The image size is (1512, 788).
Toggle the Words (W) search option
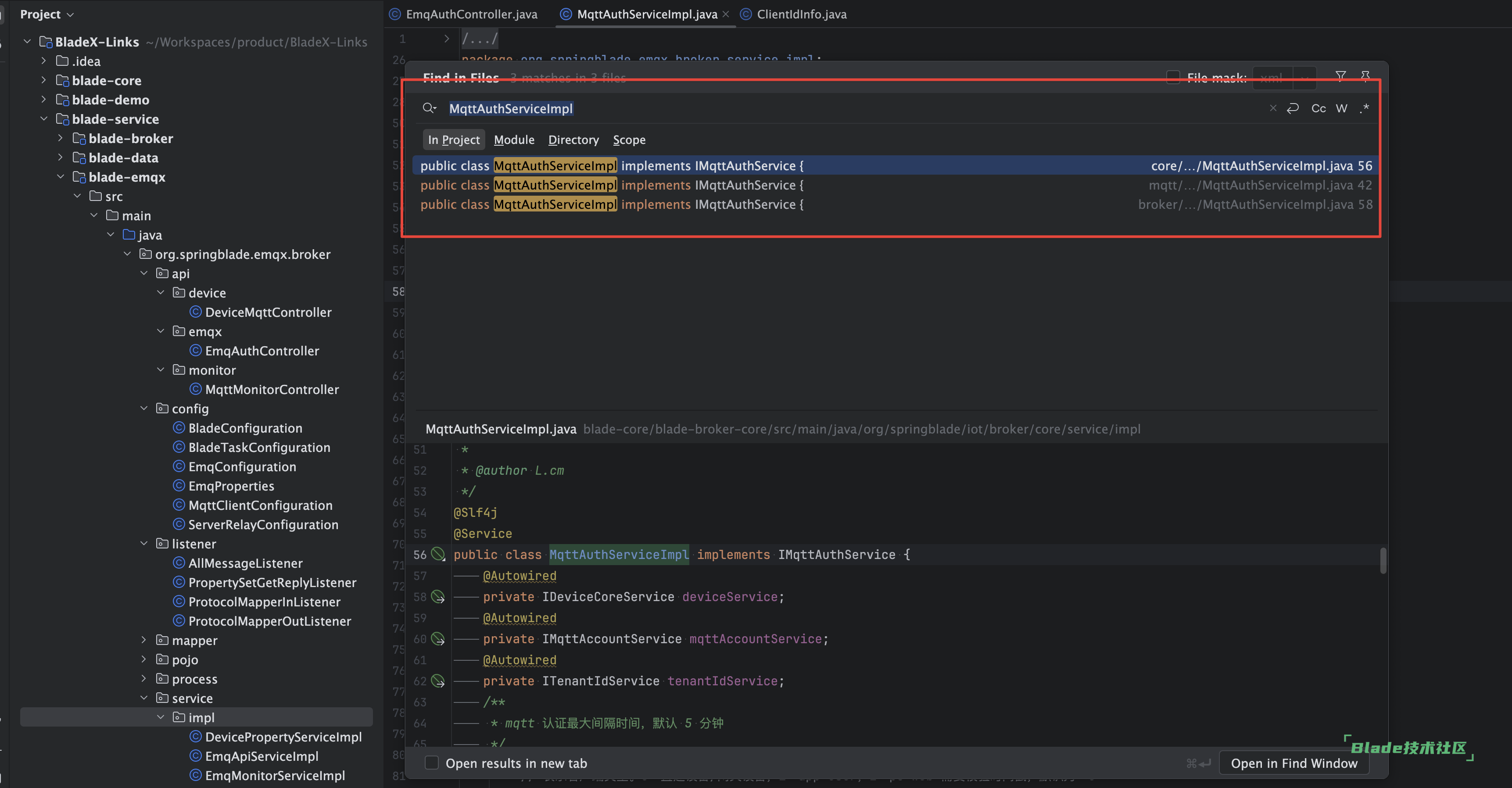[1341, 108]
